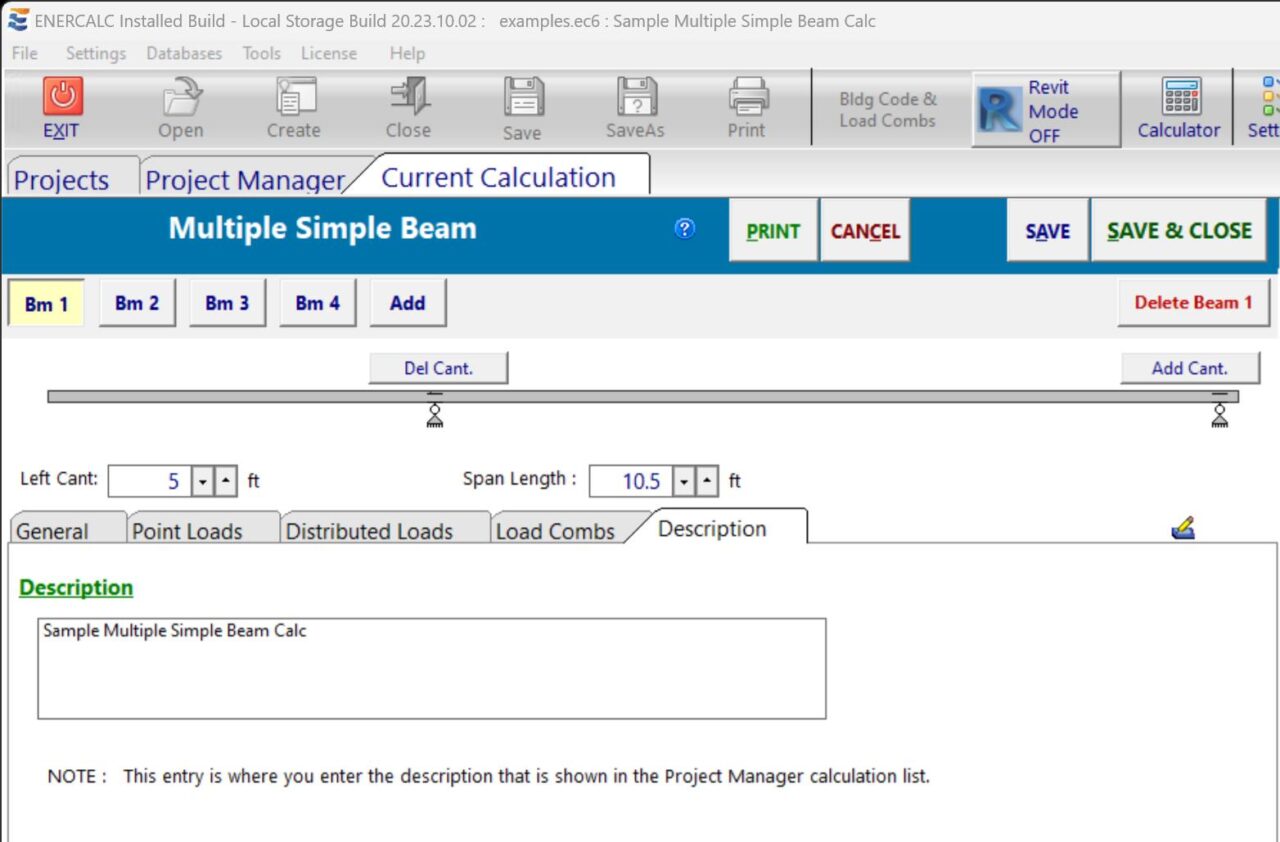This screenshot has height=842, width=1280.
Task: Increase Span Length with up arrow
Action: 707,482
